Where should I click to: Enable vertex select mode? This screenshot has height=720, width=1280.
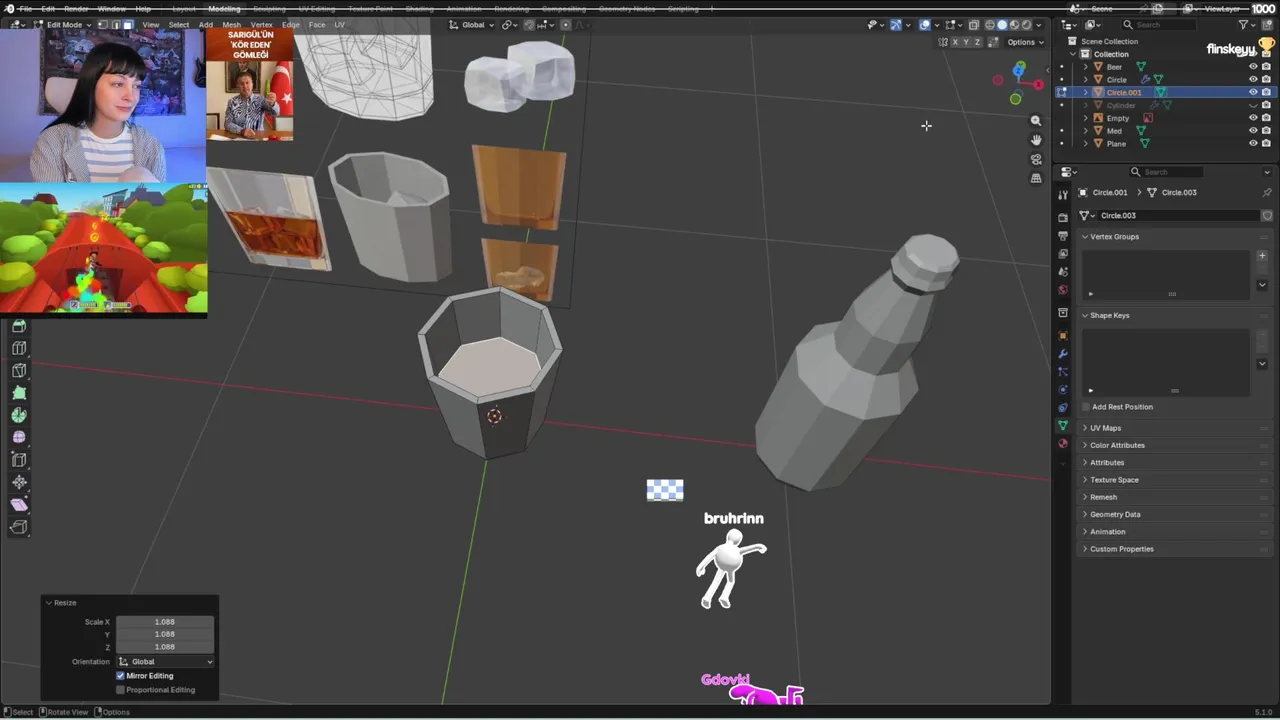coord(102,24)
